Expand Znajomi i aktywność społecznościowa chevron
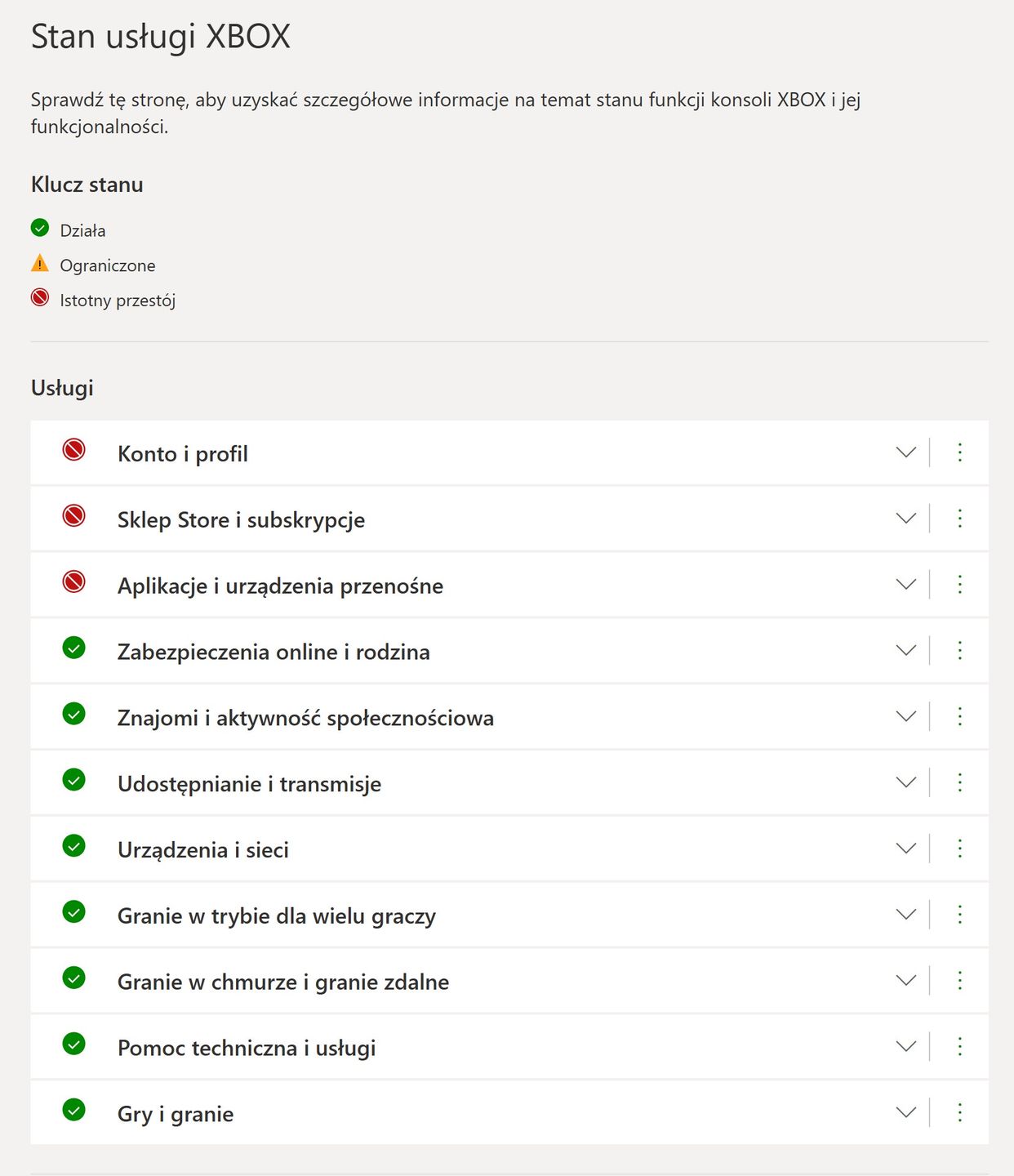This screenshot has width=1014, height=1176. 906,716
